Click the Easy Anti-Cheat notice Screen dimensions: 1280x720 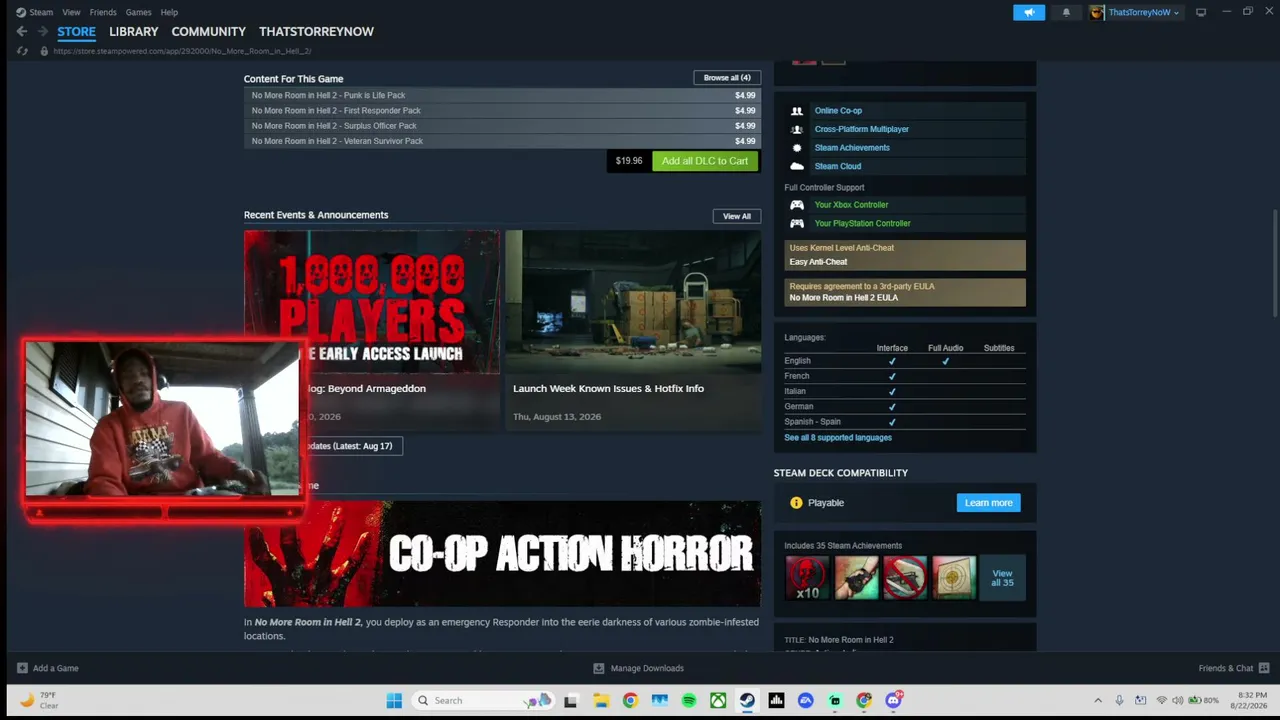(905, 255)
